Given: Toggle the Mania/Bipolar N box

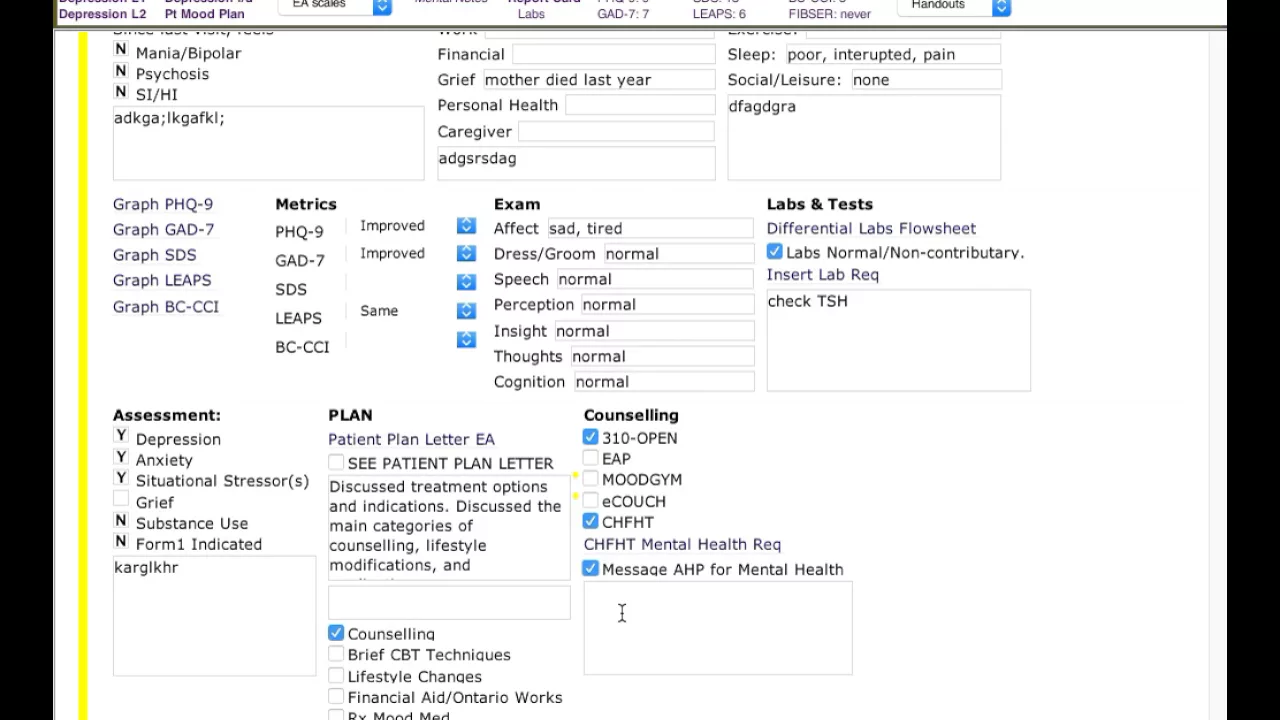Looking at the screenshot, I should click(121, 50).
